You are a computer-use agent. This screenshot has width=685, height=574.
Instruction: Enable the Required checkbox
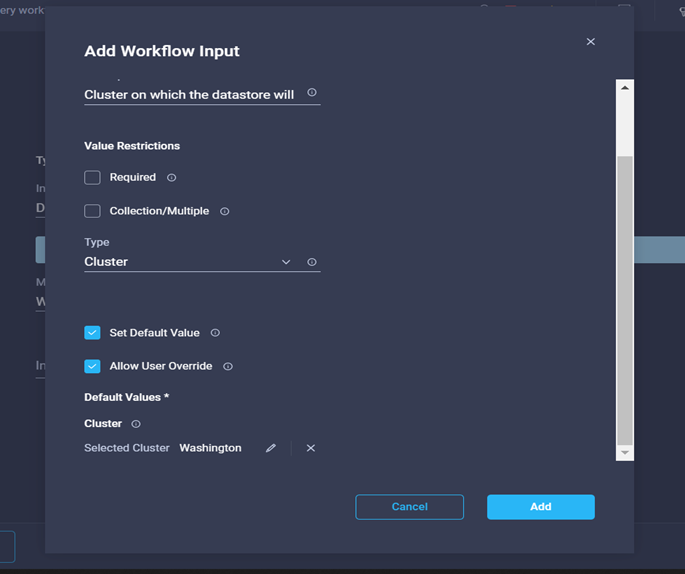(x=93, y=178)
